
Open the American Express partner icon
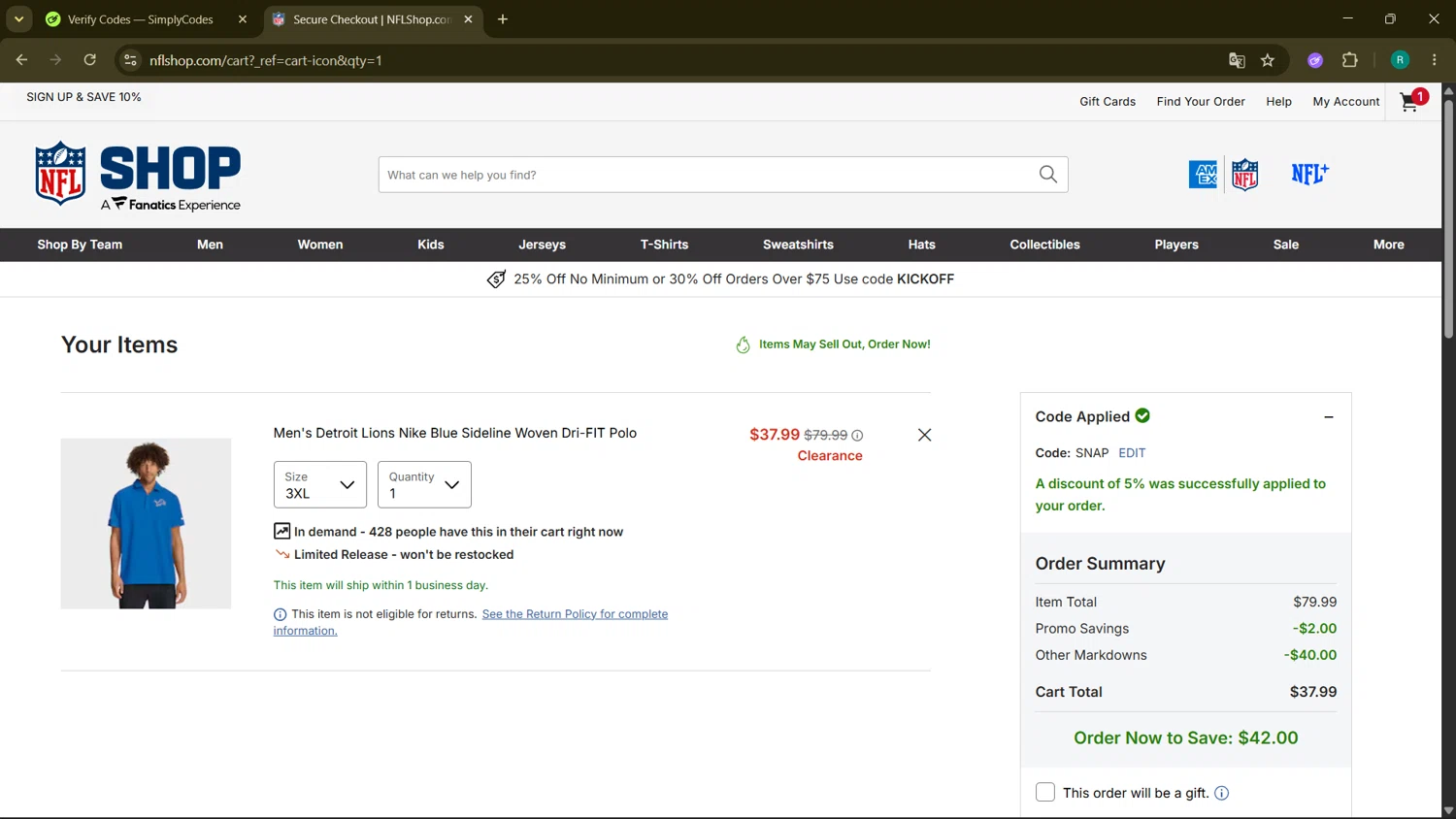1203,175
